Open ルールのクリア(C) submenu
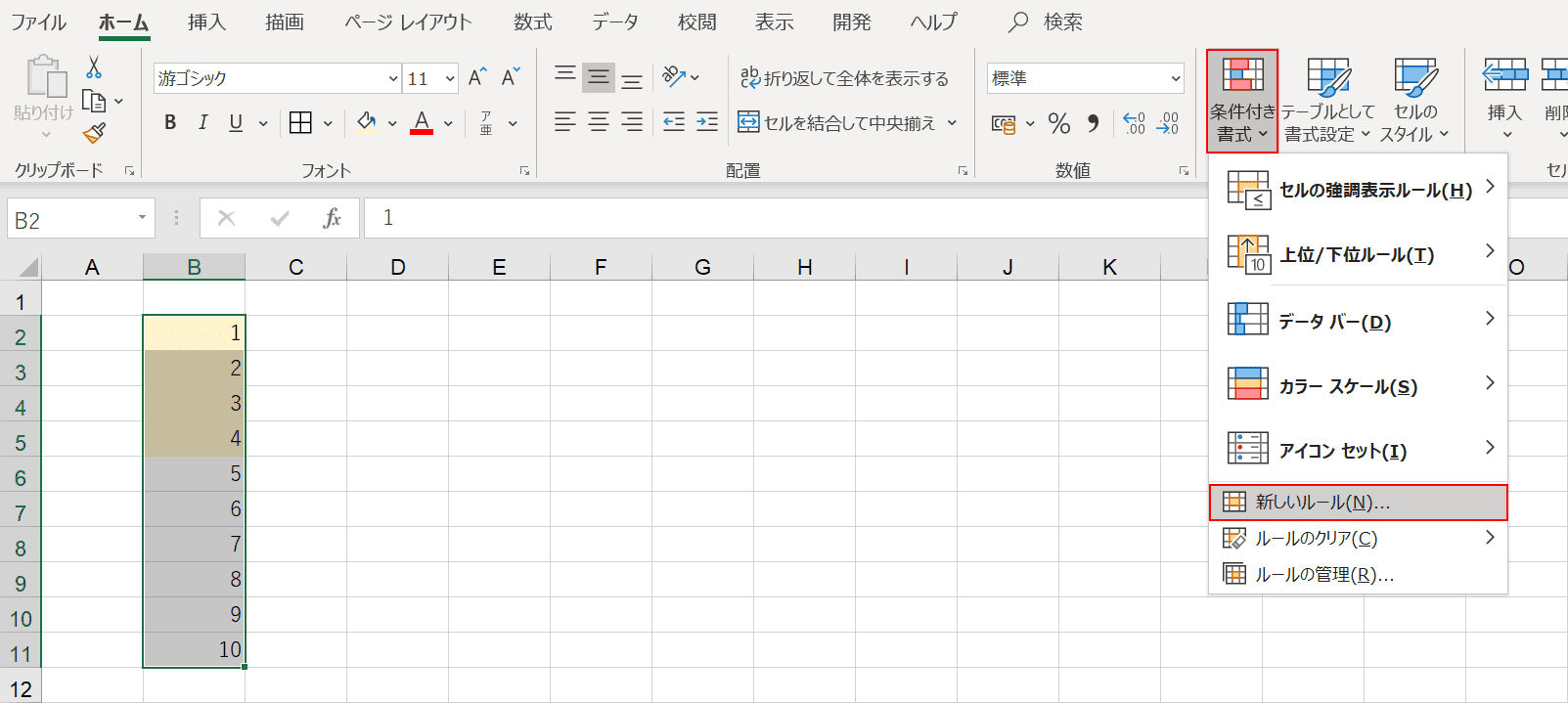 (x=1359, y=538)
